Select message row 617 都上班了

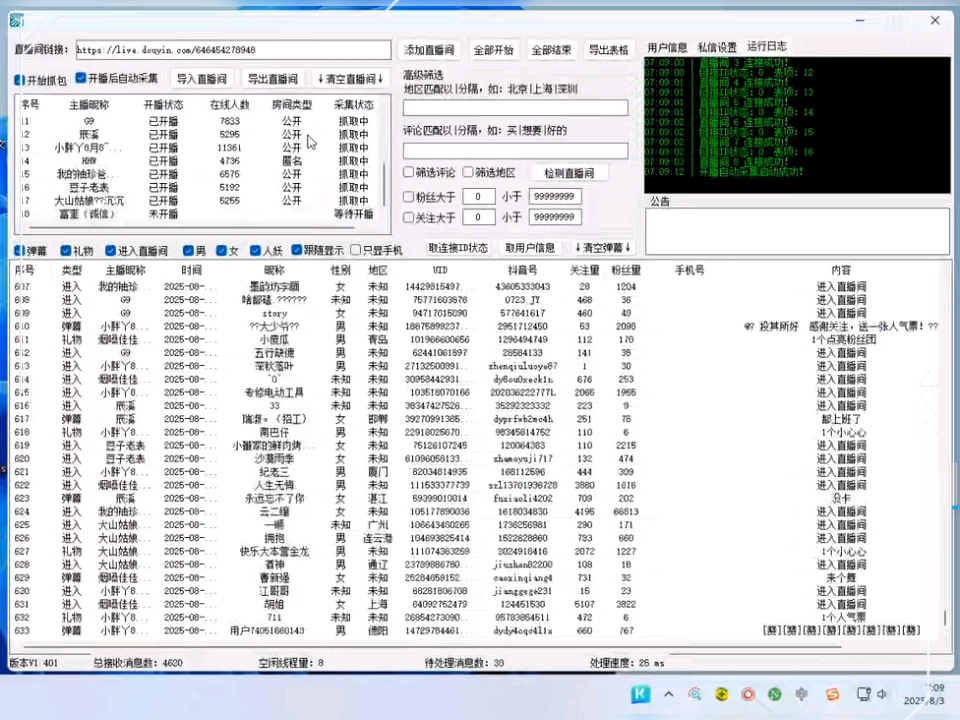[x=476, y=419]
